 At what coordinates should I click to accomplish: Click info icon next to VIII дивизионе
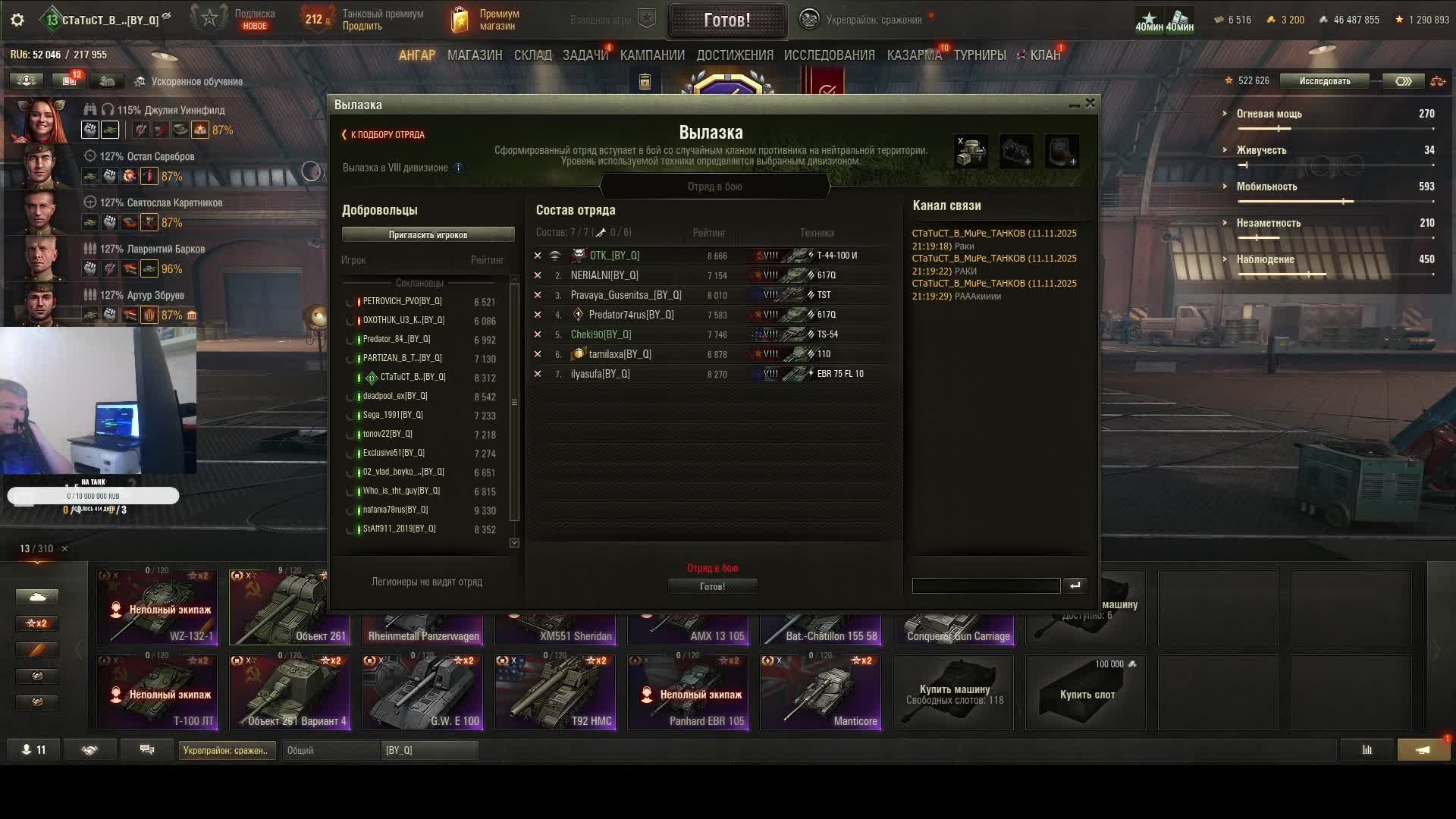(x=458, y=168)
